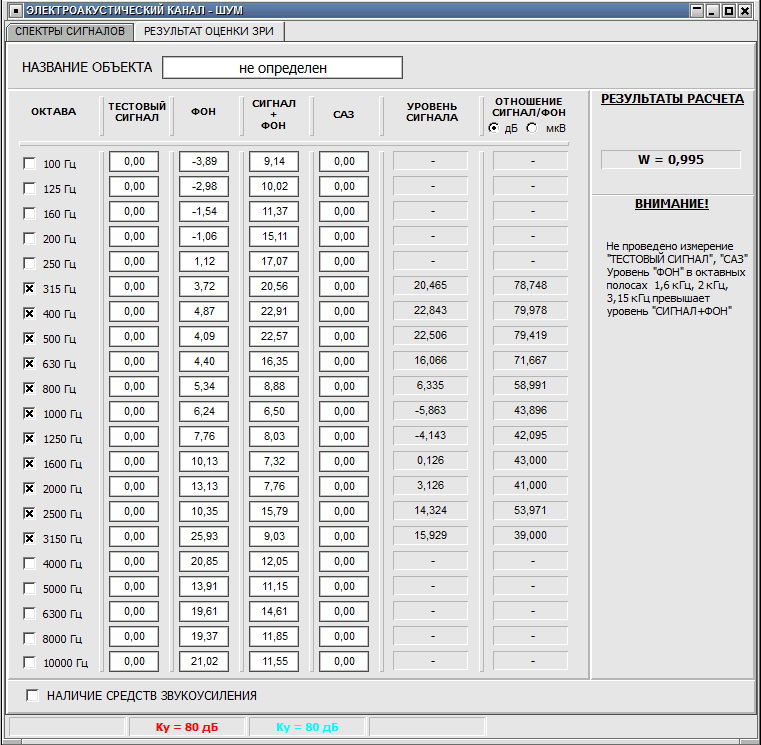The height and width of the screenshot is (745, 761).
Task: Click the roll-up arrow button in the title bar
Action: 695,11
